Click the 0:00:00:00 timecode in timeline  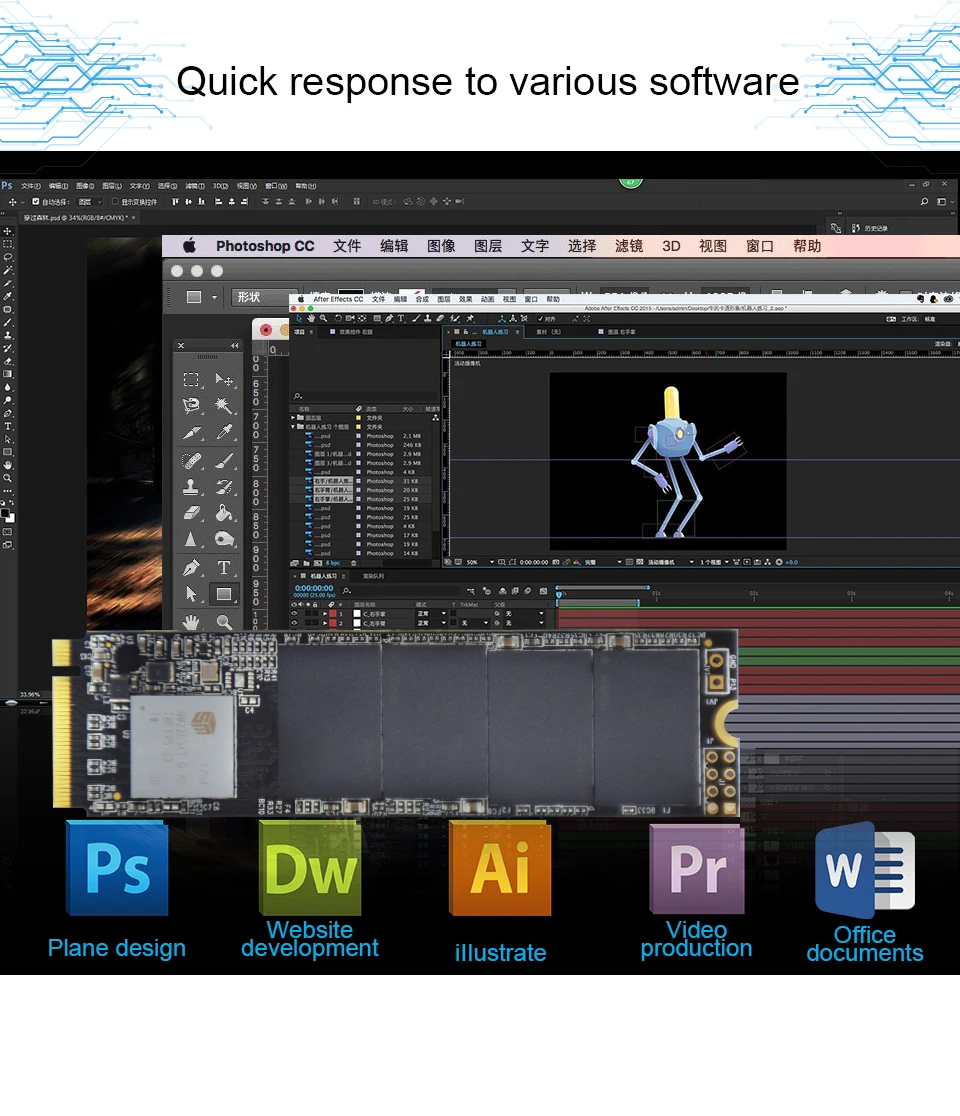(314, 589)
